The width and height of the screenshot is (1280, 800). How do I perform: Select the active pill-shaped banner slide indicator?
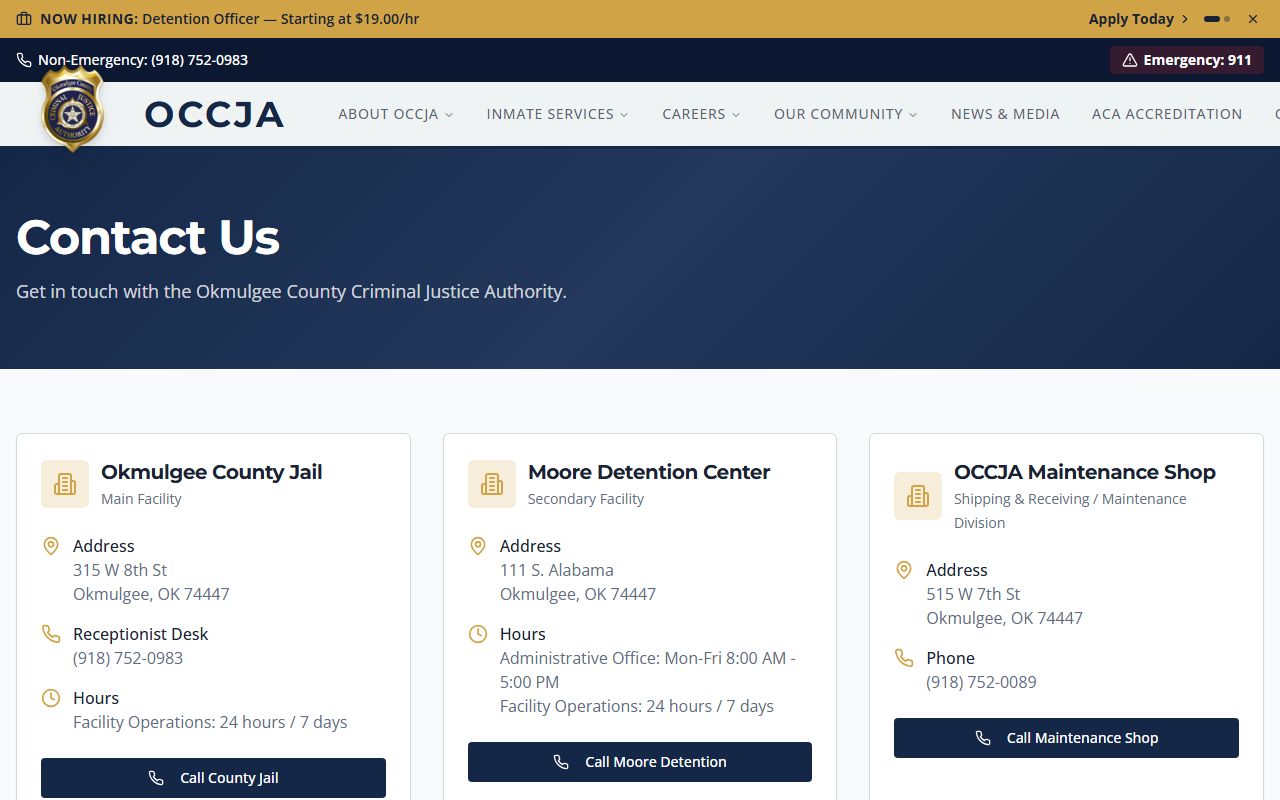click(1212, 19)
